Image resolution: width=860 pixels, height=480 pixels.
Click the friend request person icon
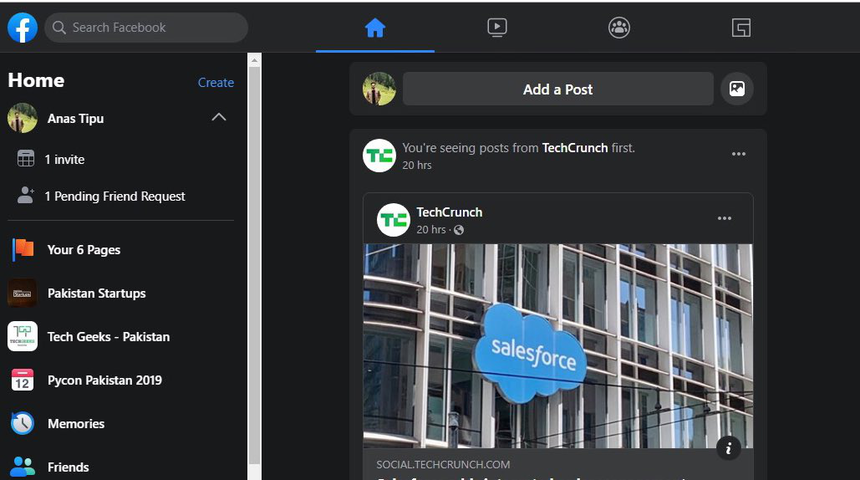tap(25, 195)
